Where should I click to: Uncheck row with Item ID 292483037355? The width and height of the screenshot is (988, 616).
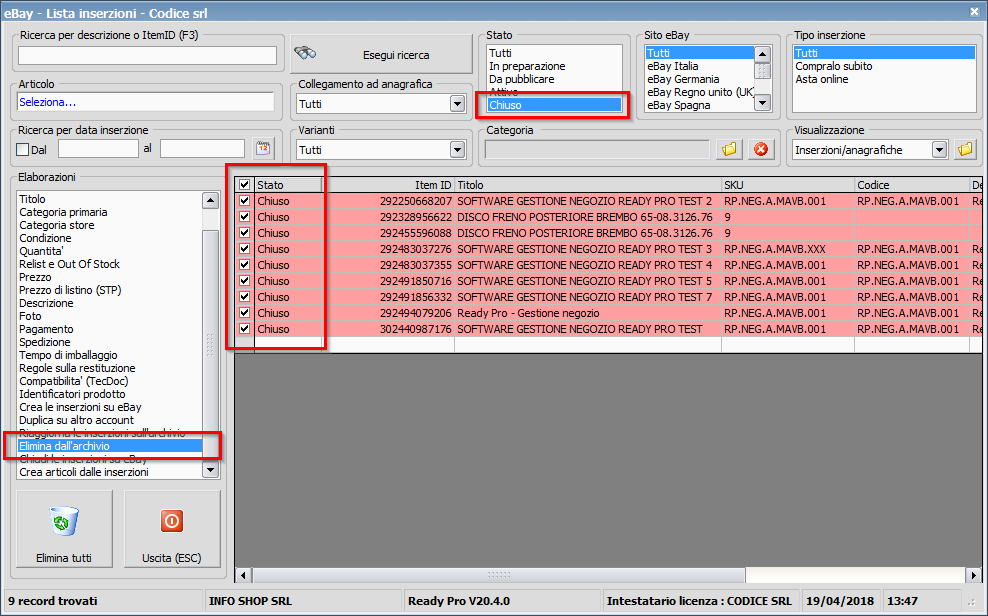click(x=244, y=265)
